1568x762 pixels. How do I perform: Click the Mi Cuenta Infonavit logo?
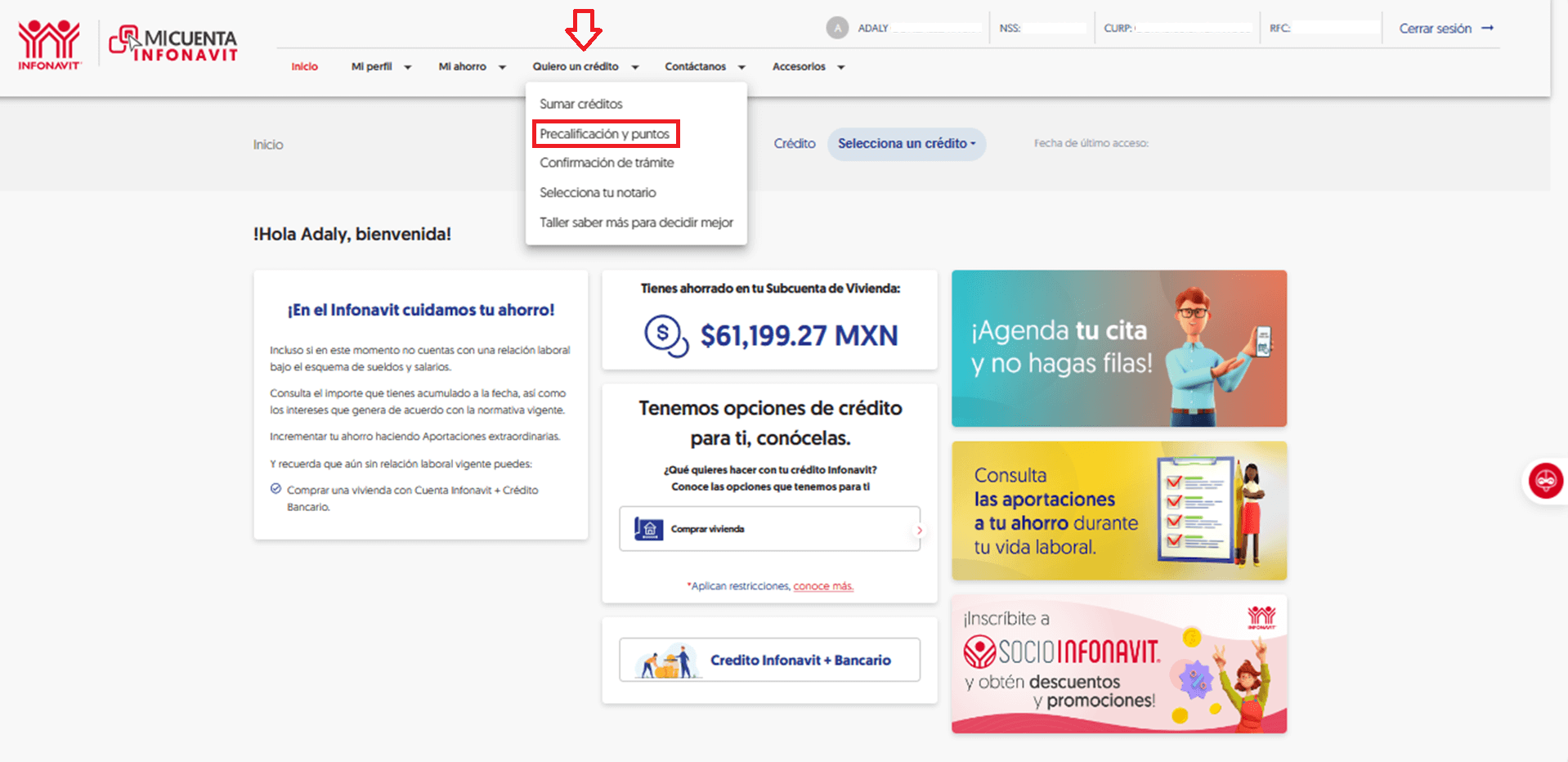pyautogui.click(x=173, y=44)
